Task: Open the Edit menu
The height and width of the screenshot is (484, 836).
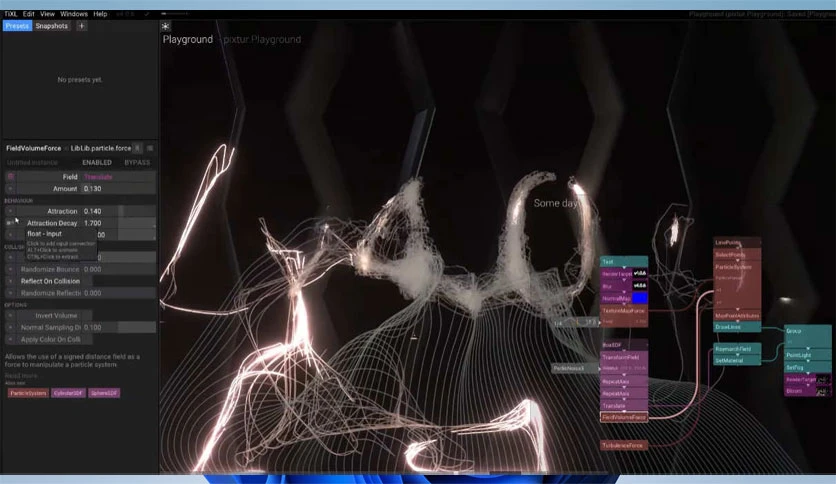Action: click(29, 14)
